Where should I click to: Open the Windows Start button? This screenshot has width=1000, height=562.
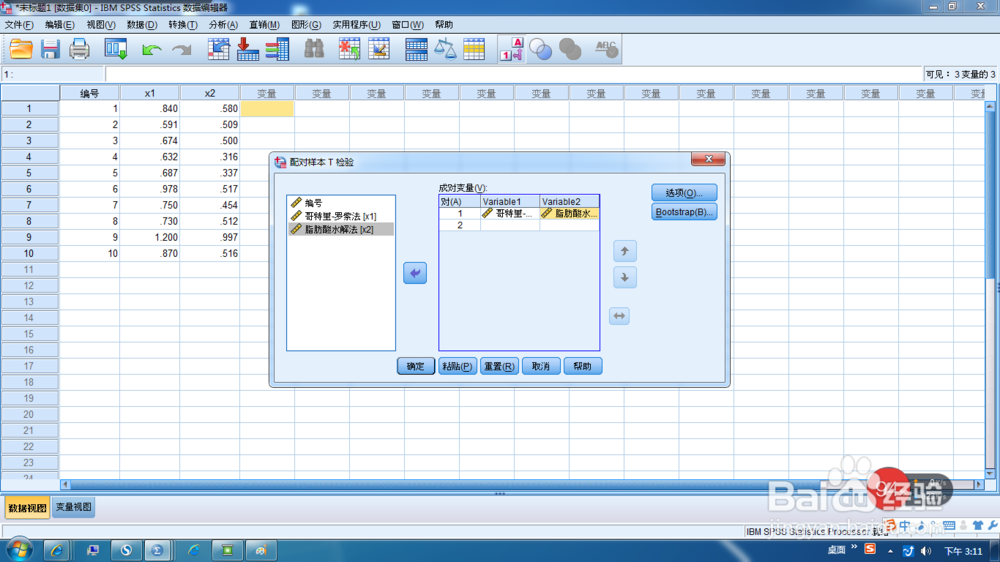pyautogui.click(x=18, y=550)
